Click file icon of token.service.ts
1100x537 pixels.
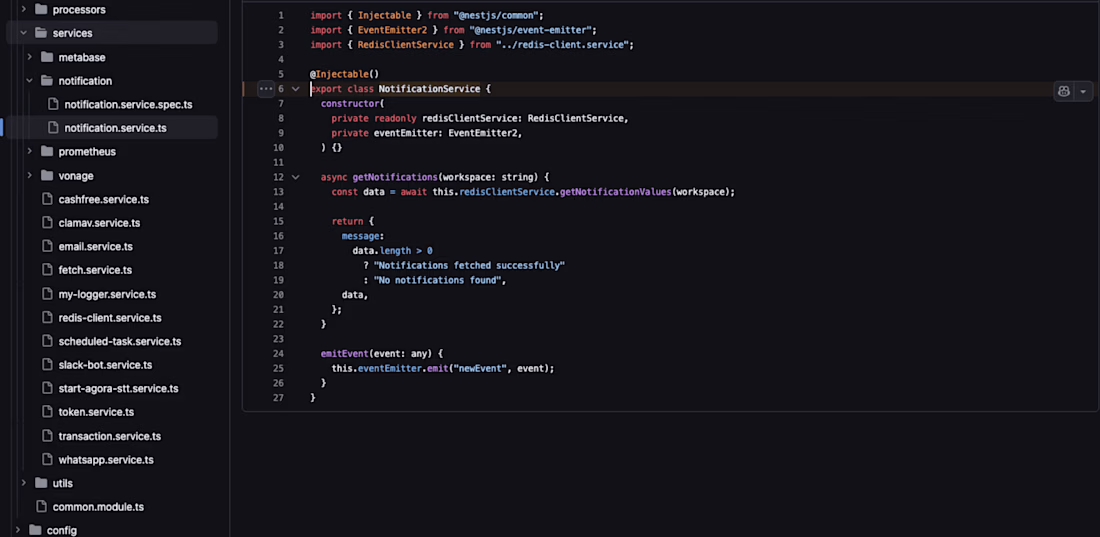coord(47,412)
